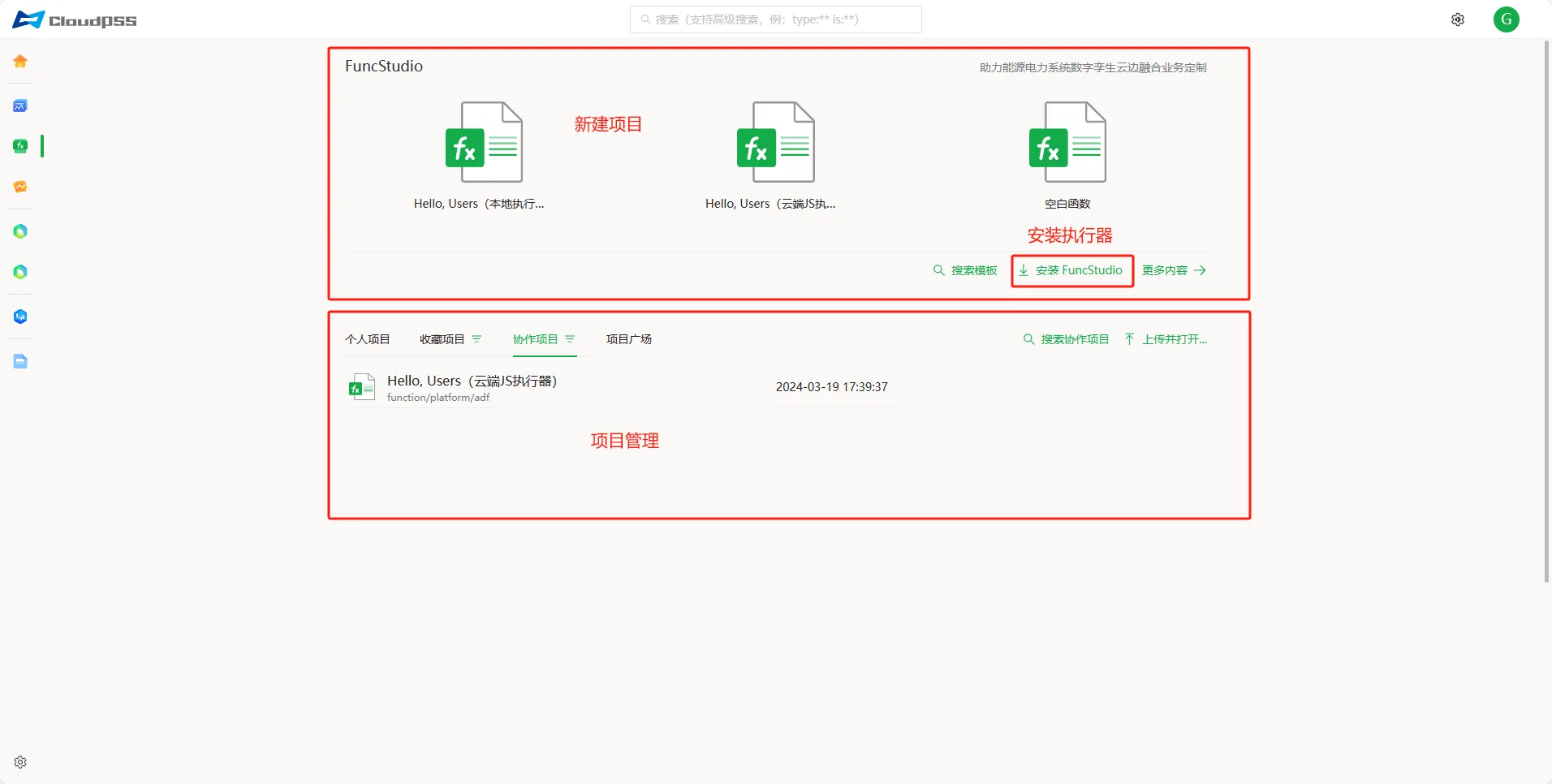1552x784 pixels.
Task: Create a blank function from 空白函数 template icon
Action: [1067, 142]
